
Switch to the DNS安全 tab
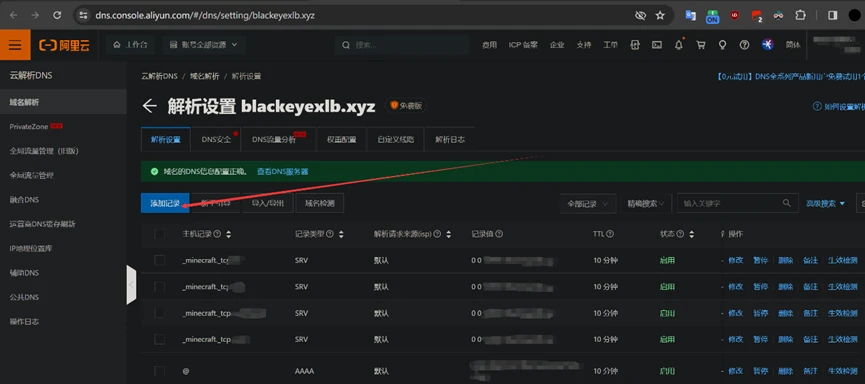216,140
